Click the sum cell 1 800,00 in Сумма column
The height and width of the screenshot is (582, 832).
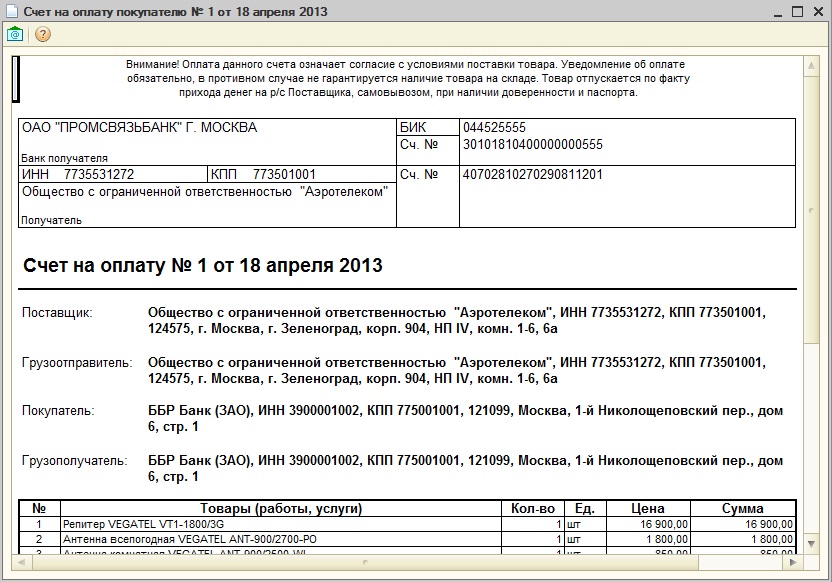743,539
